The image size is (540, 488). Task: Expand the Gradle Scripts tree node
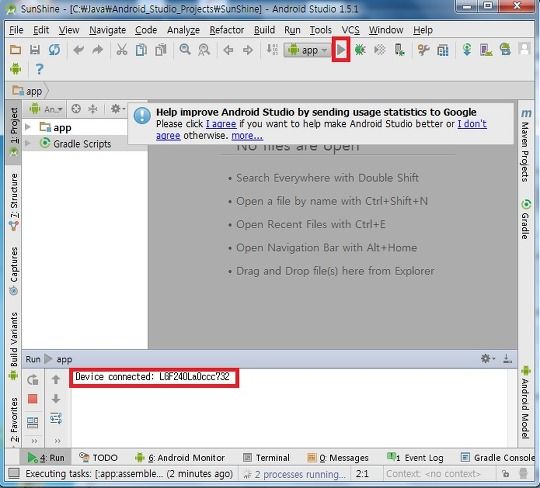pos(28,143)
